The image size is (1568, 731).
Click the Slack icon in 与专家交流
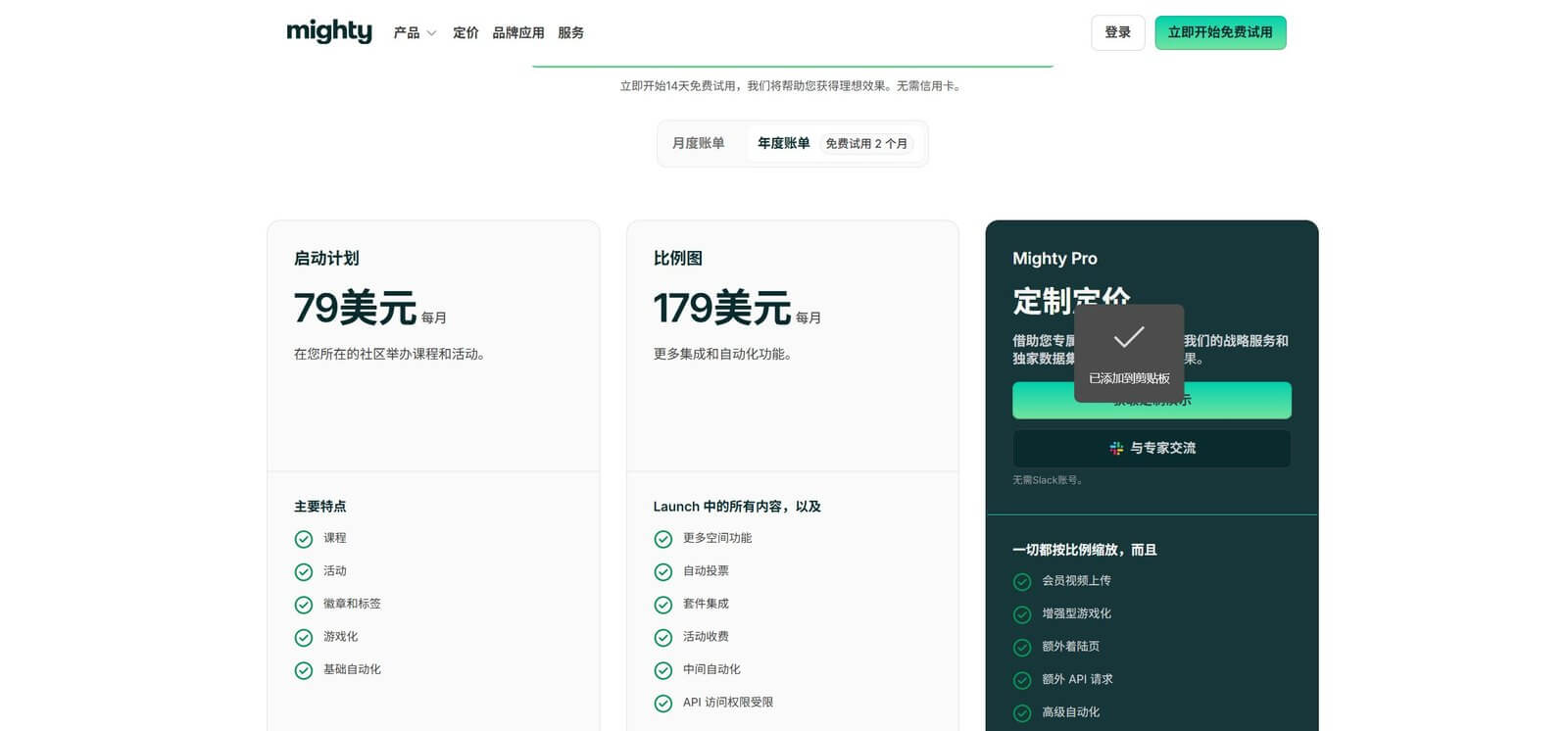1116,448
